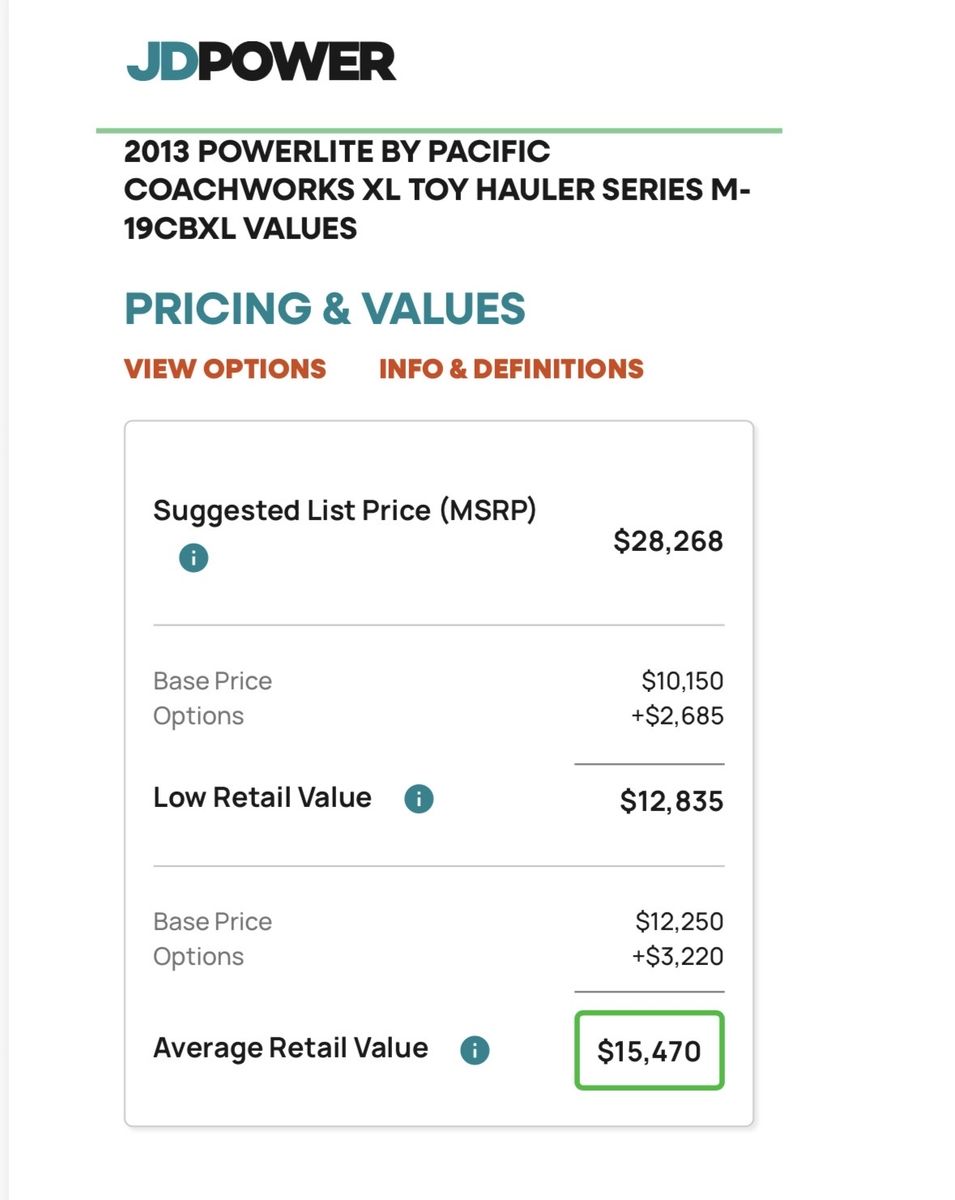Click the +$2,685 options amount

point(677,716)
